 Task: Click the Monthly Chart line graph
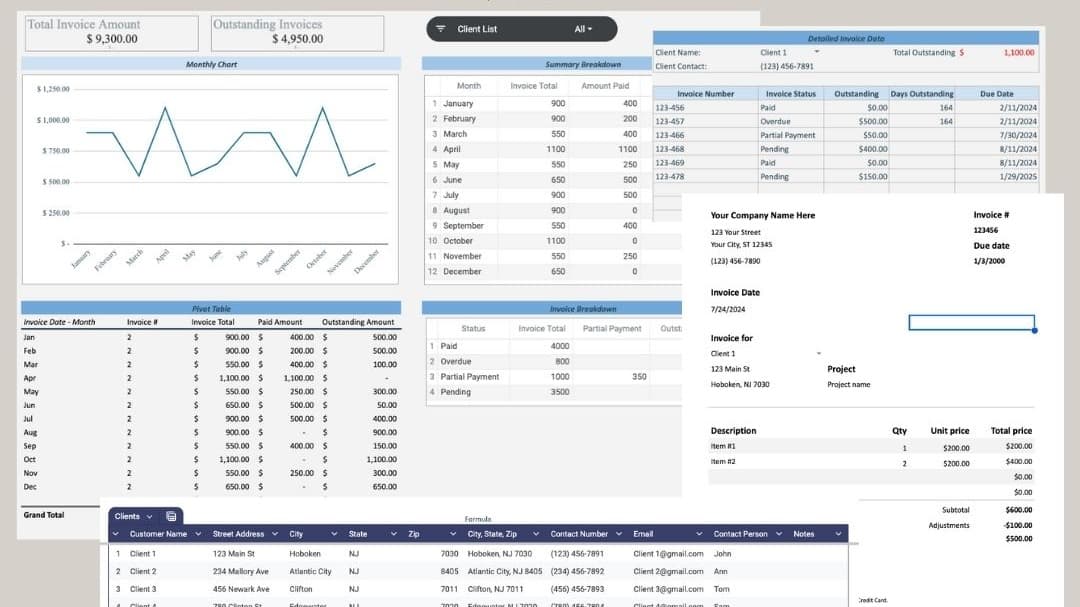pyautogui.click(x=210, y=179)
